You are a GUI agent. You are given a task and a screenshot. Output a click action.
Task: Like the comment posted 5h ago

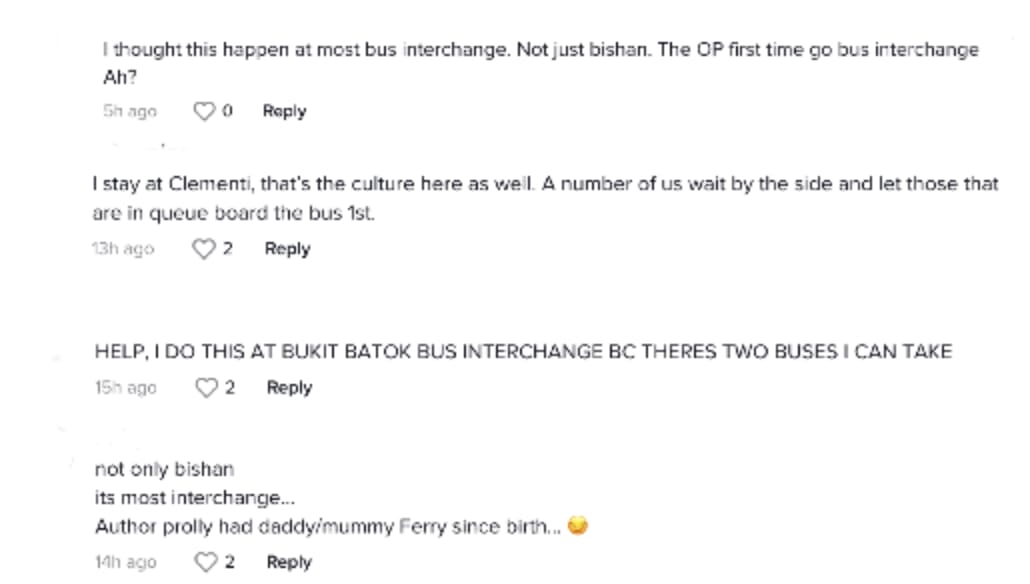(x=204, y=111)
